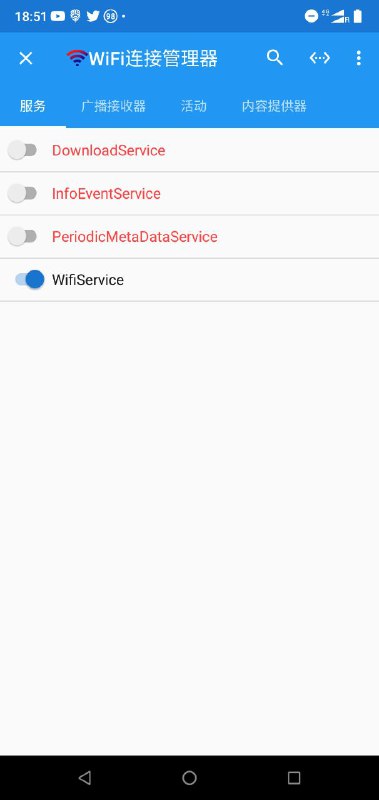Screen dimensions: 379x800
Task: Tap the PeriodicMetaDataService label
Action: (135, 237)
